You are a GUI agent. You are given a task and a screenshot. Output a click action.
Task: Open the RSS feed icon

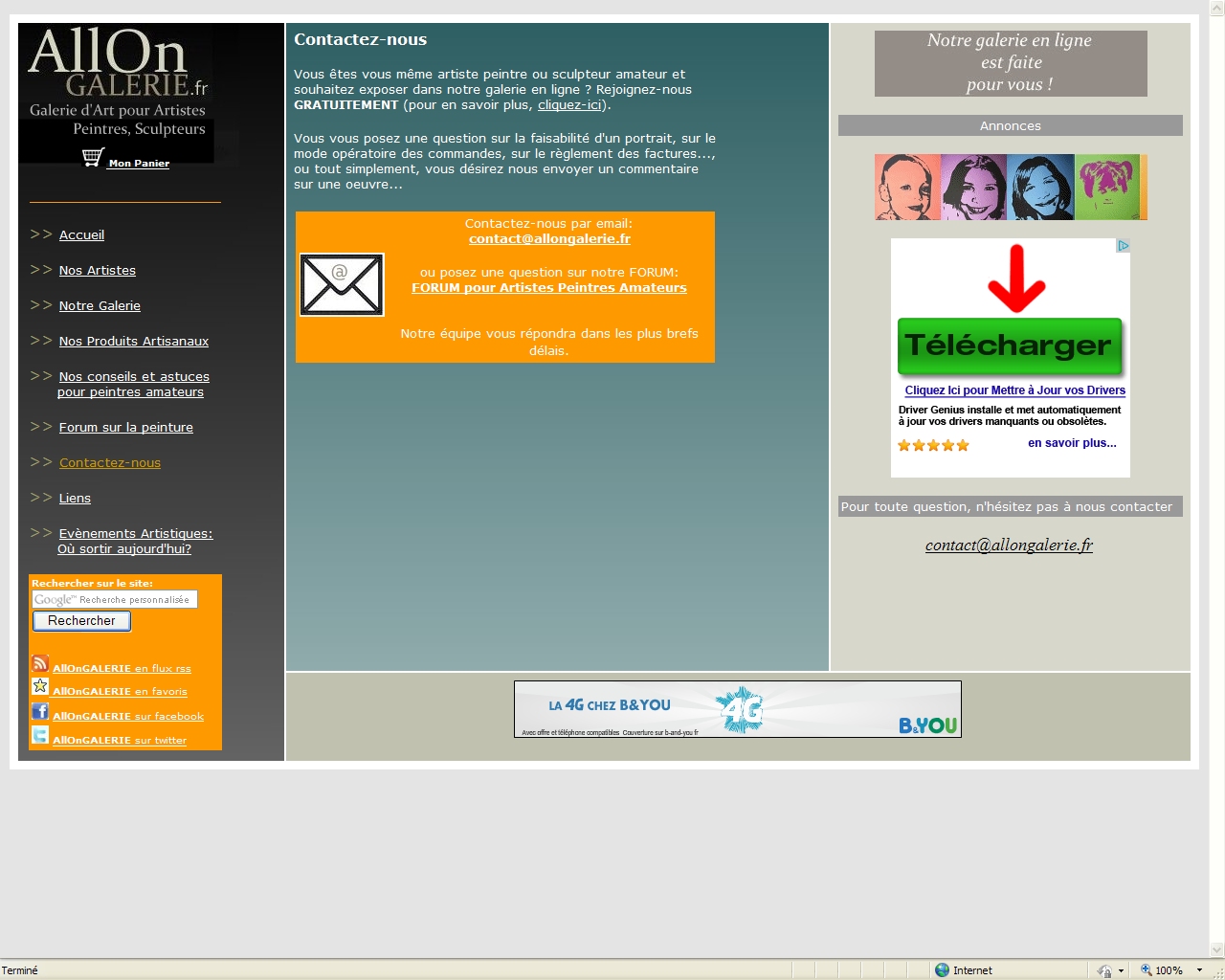pyautogui.click(x=40, y=663)
